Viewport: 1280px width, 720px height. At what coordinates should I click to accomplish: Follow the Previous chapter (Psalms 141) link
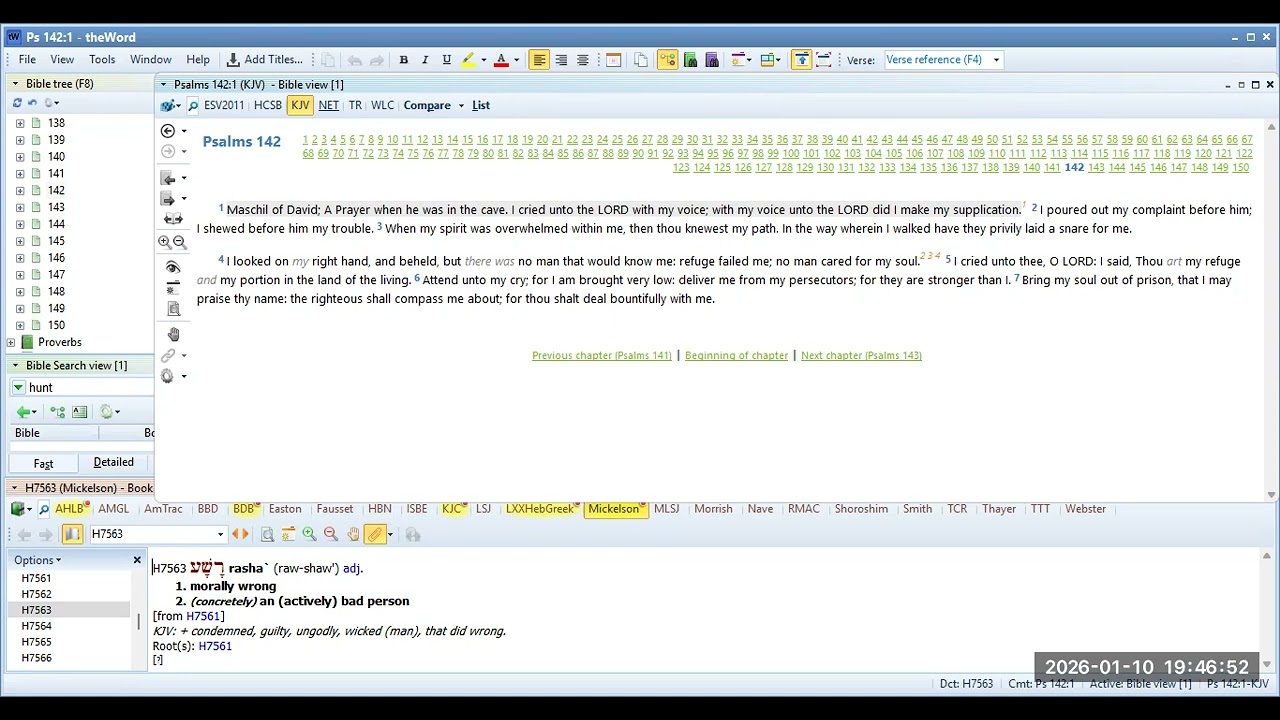[602, 356]
